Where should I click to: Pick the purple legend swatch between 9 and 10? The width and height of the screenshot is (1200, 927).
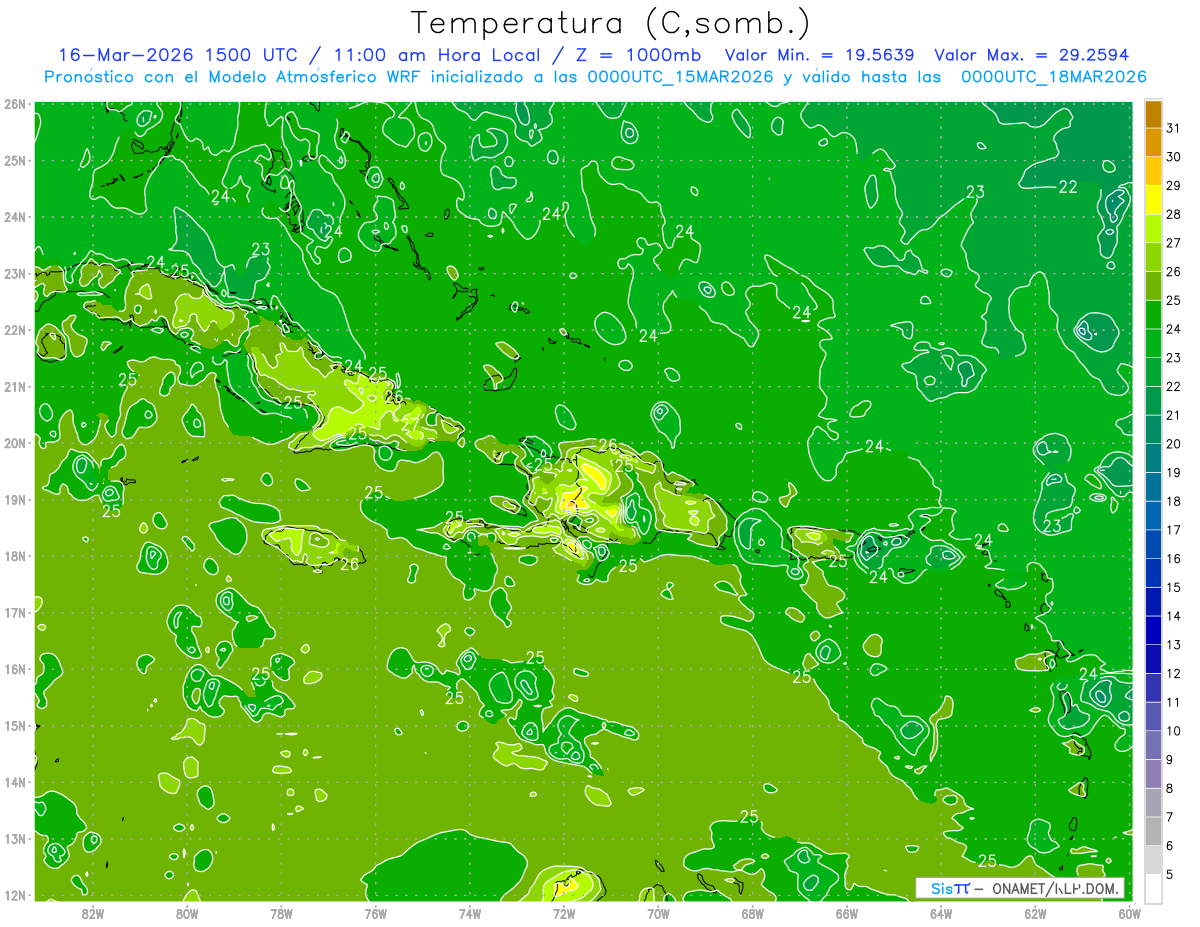pyautogui.click(x=1153, y=745)
